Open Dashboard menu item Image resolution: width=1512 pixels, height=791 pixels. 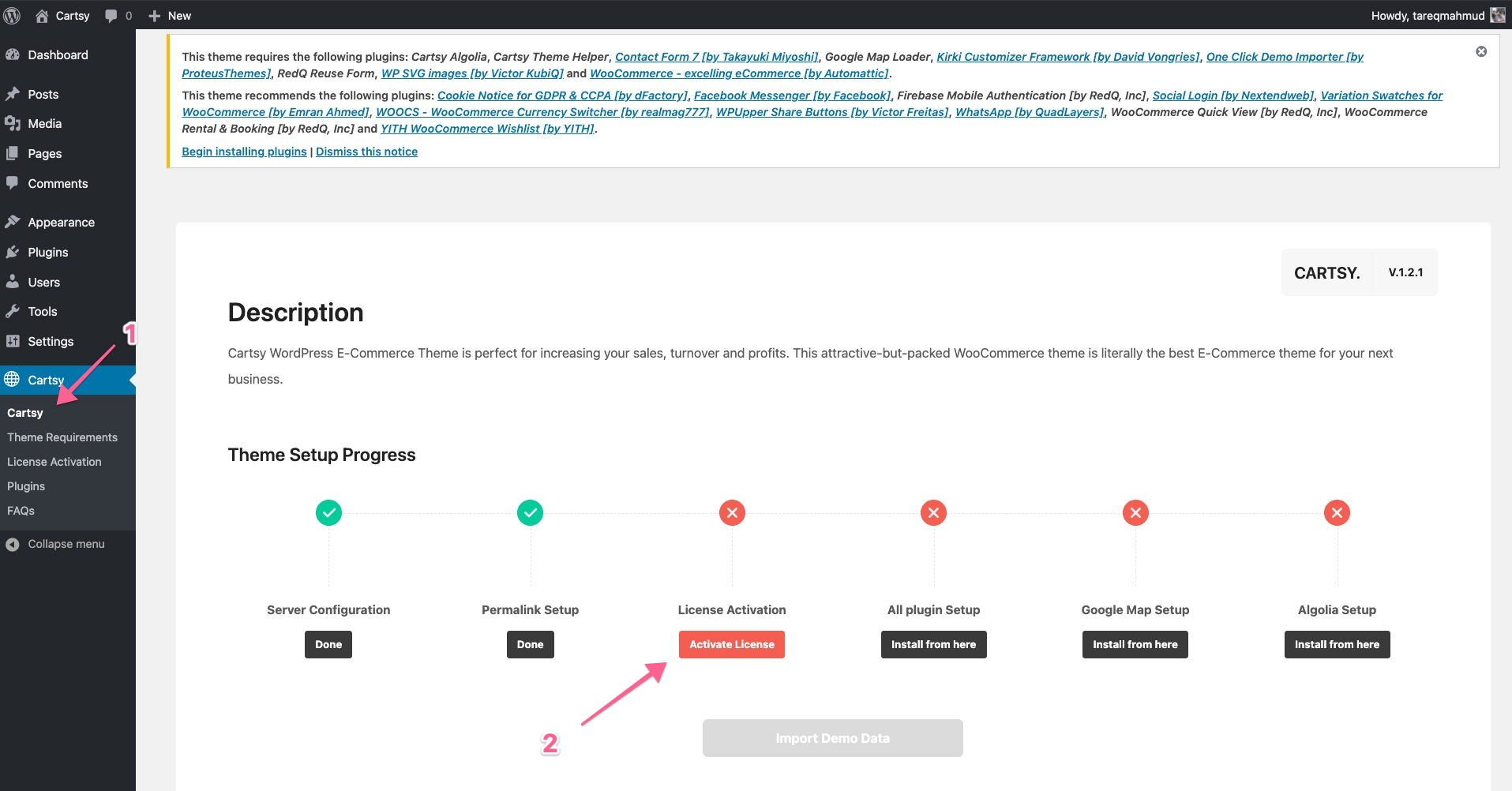click(68, 54)
